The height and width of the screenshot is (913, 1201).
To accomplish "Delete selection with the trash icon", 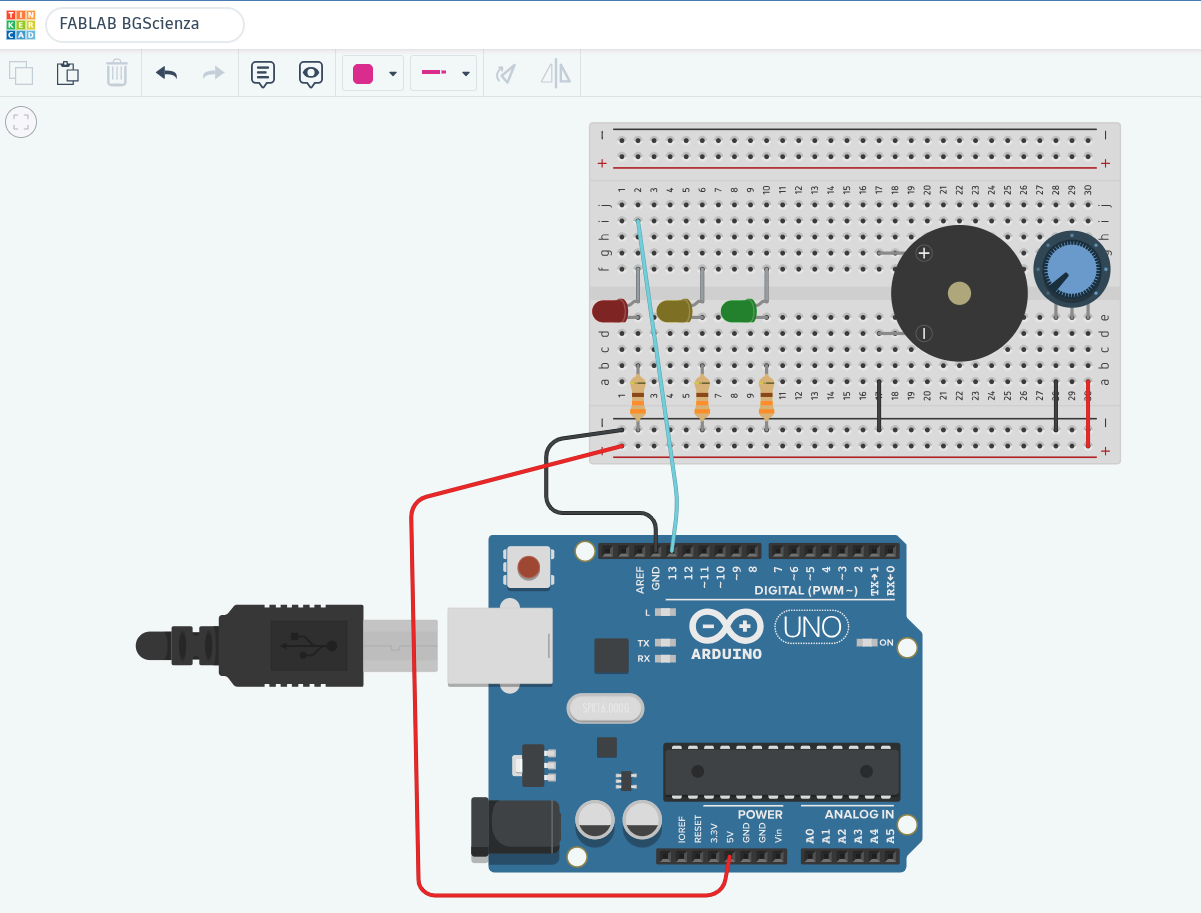I will click(x=117, y=73).
